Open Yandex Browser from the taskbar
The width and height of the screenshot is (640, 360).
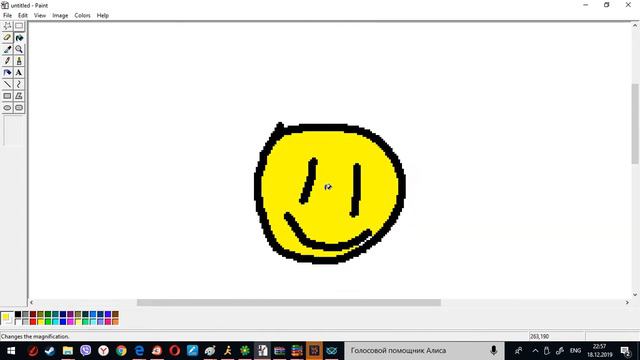[x=104, y=351]
